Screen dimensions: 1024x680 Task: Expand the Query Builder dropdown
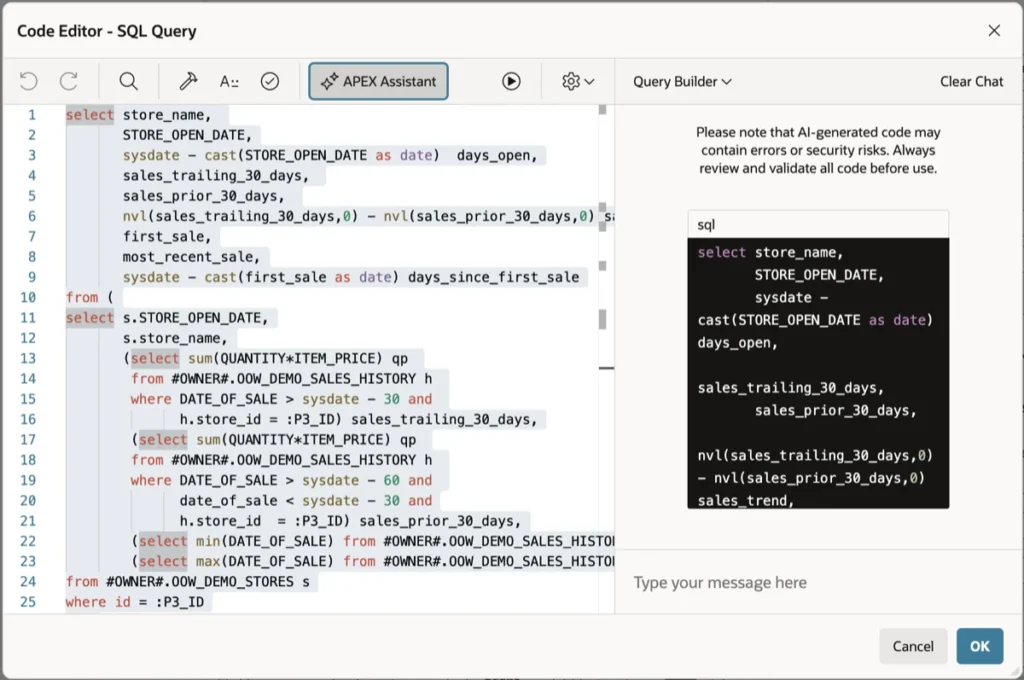coord(682,82)
